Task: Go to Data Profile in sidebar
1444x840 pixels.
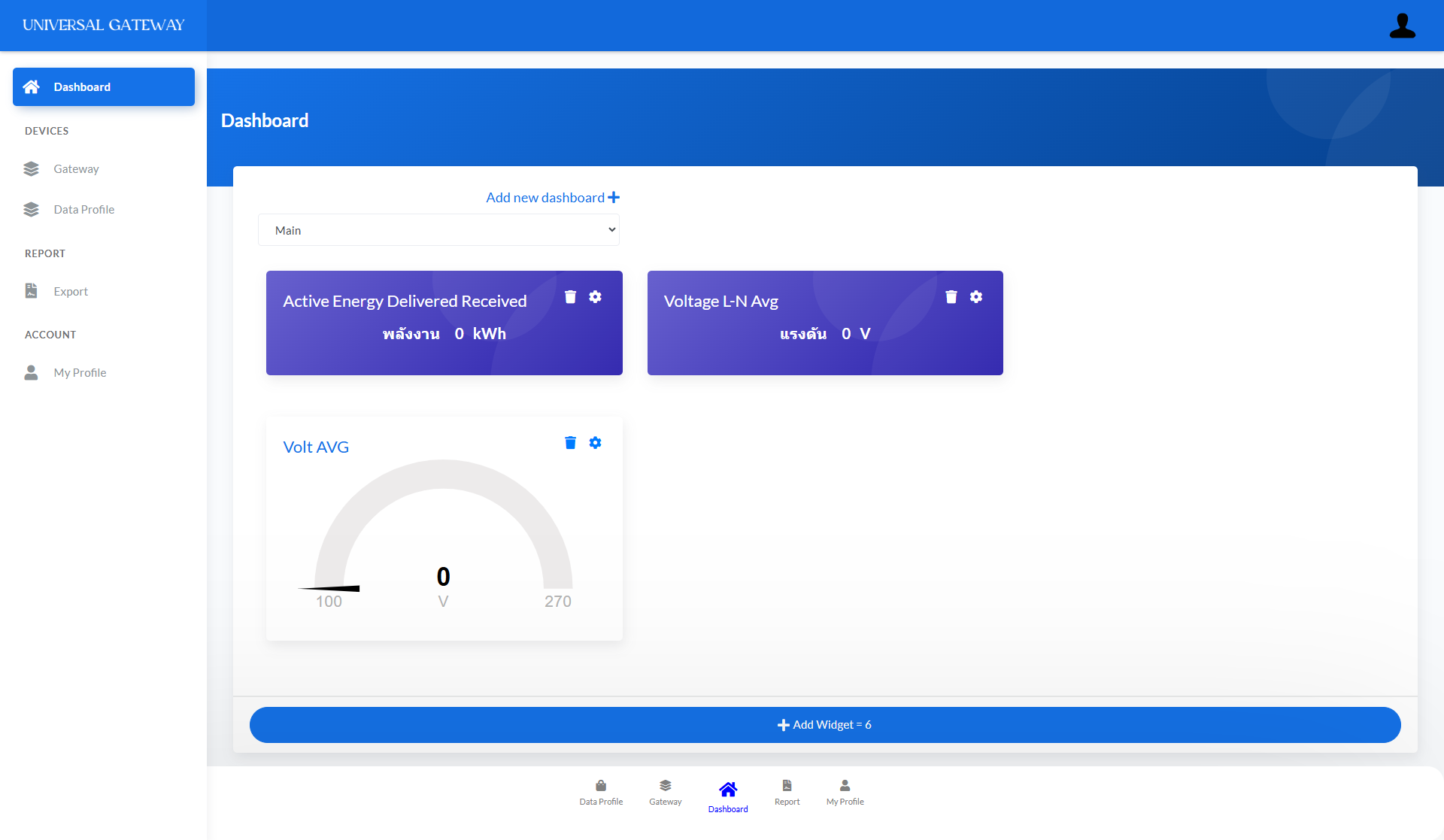Action: [x=83, y=210]
